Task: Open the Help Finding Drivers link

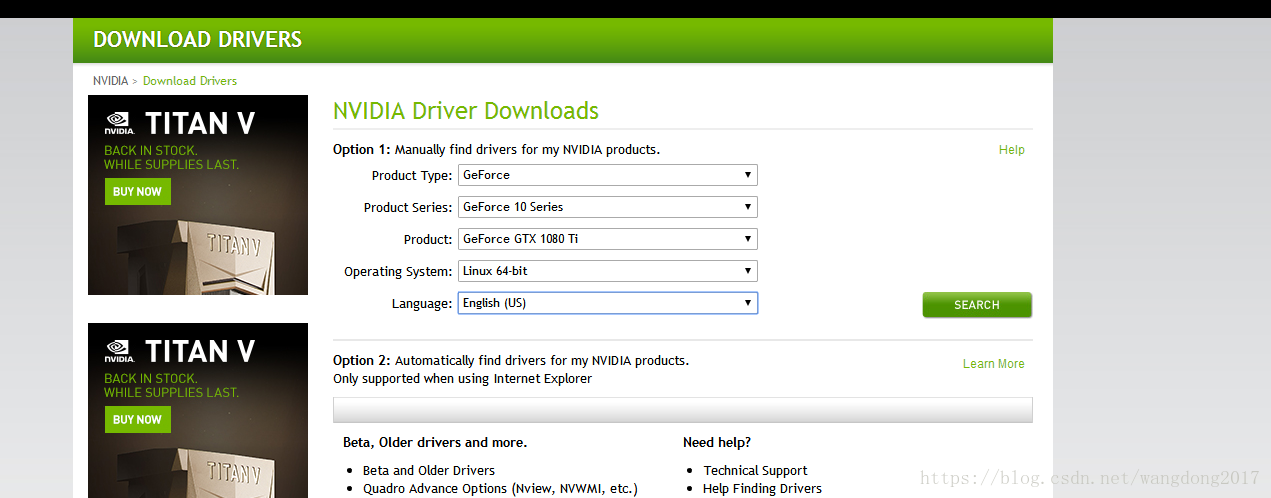Action: (762, 489)
